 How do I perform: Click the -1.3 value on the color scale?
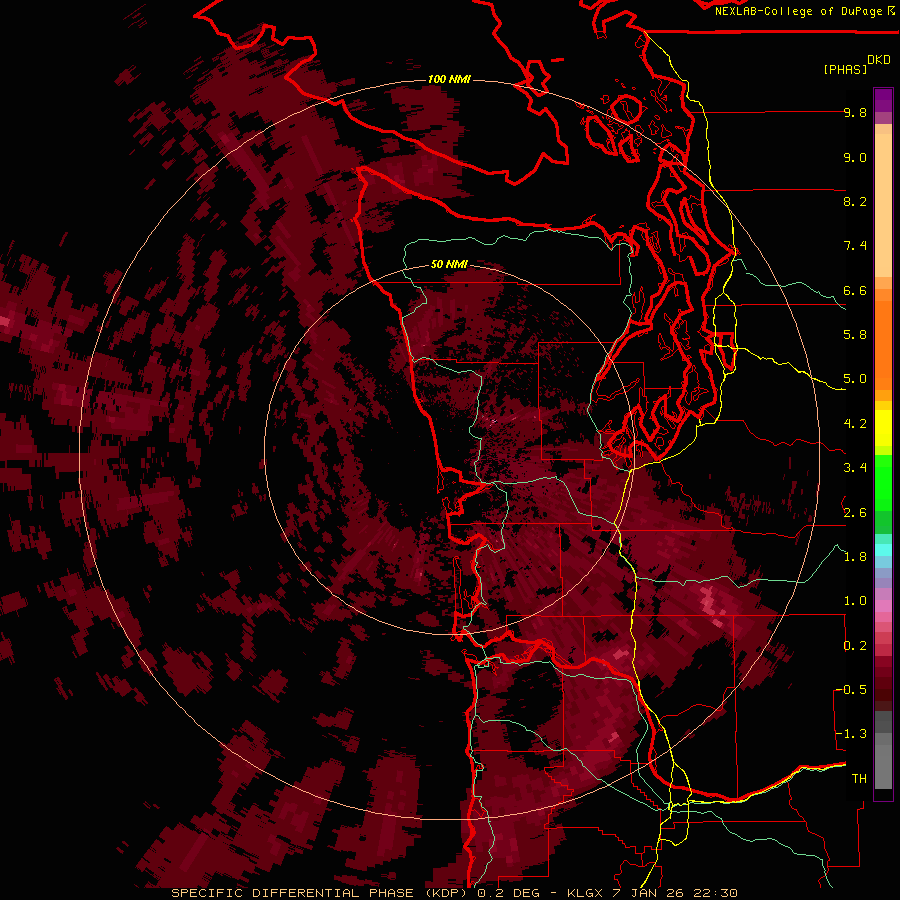click(851, 734)
